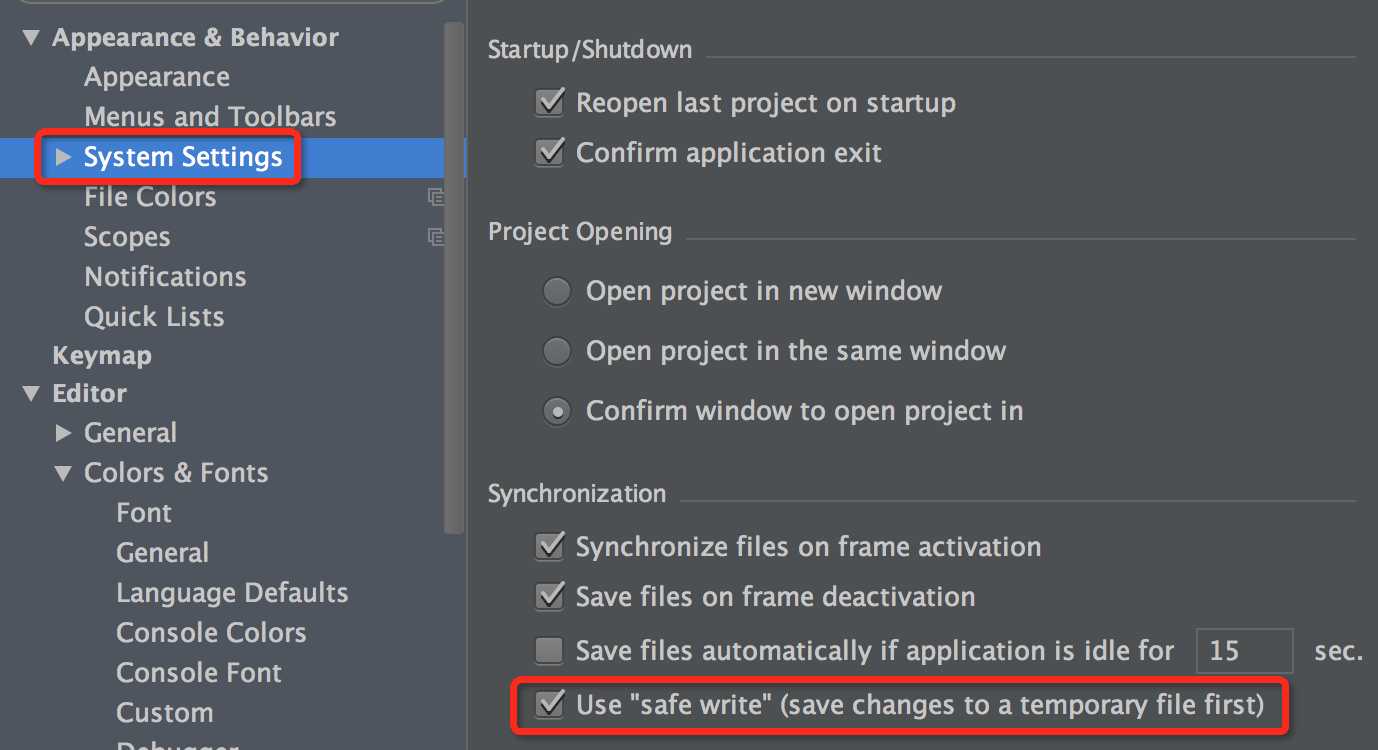This screenshot has height=750, width=1378.
Task: Click the idle seconds input field
Action: click(1244, 651)
